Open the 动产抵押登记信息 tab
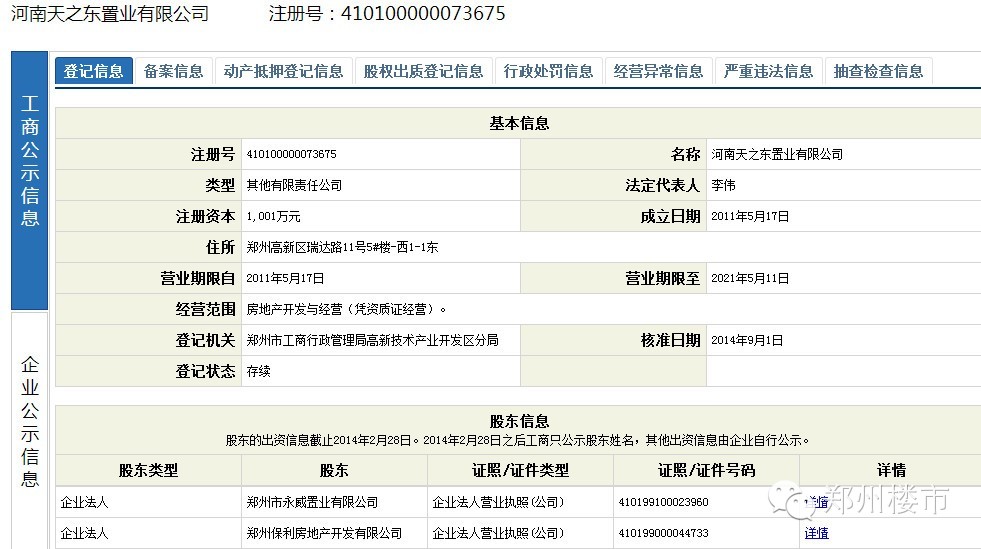Viewport: 981px width, 549px height. pyautogui.click(x=283, y=71)
